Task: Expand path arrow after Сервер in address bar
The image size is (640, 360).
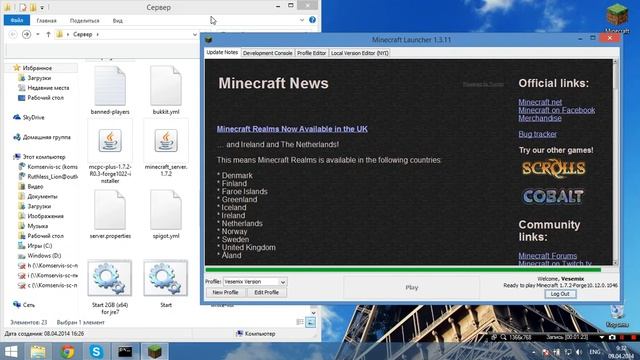Action: 97,34
